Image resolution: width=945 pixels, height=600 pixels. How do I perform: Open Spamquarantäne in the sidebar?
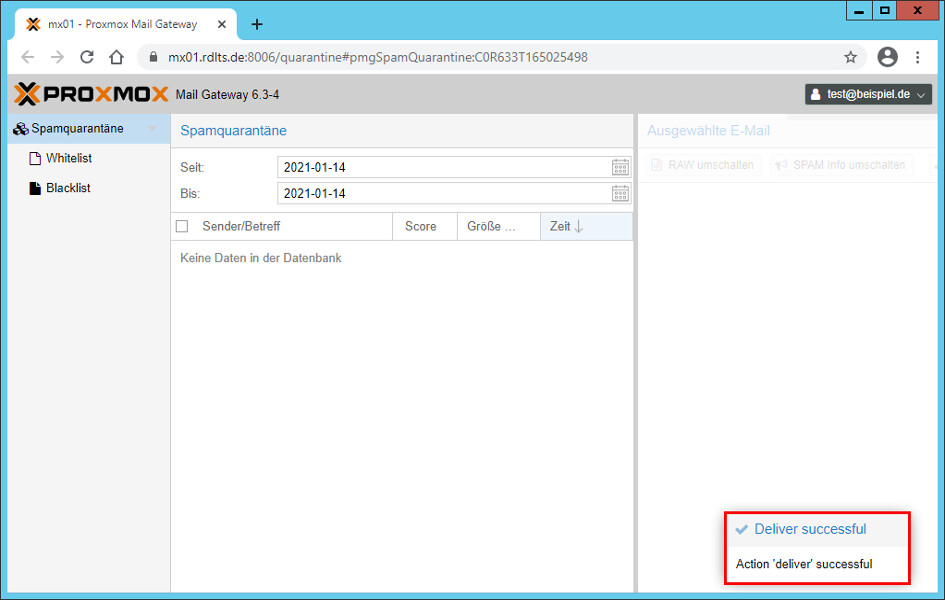pos(77,129)
